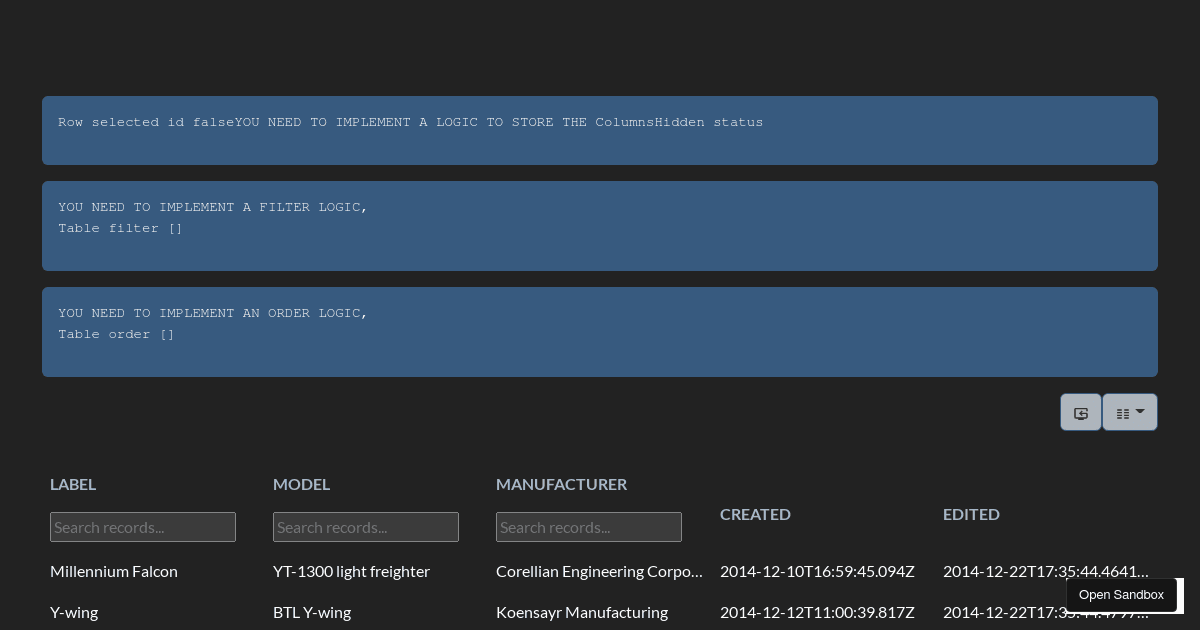Click the row selected alert banner
Viewport: 1200px width, 630px height.
coord(600,131)
